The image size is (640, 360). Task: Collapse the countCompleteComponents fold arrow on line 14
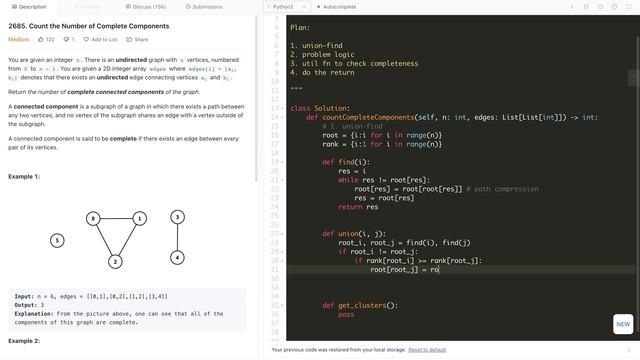point(282,118)
